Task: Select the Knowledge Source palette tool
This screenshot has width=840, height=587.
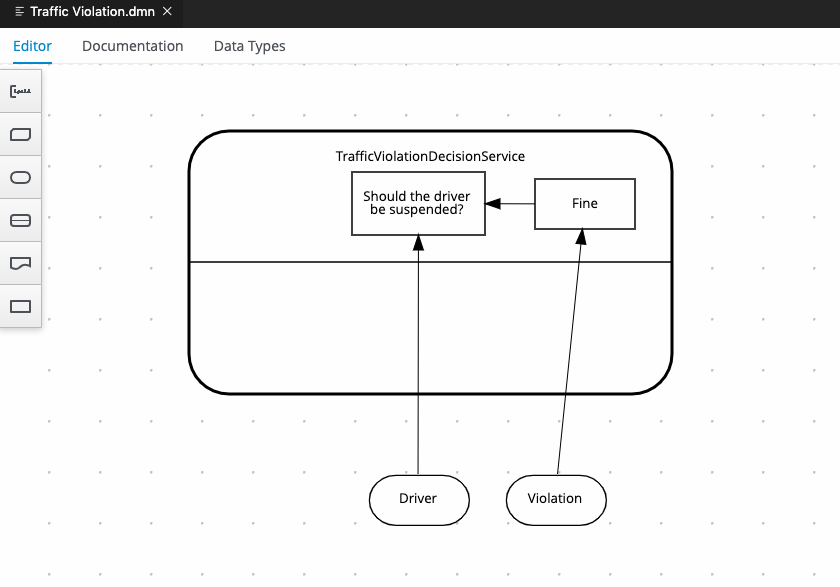Action: [20, 263]
